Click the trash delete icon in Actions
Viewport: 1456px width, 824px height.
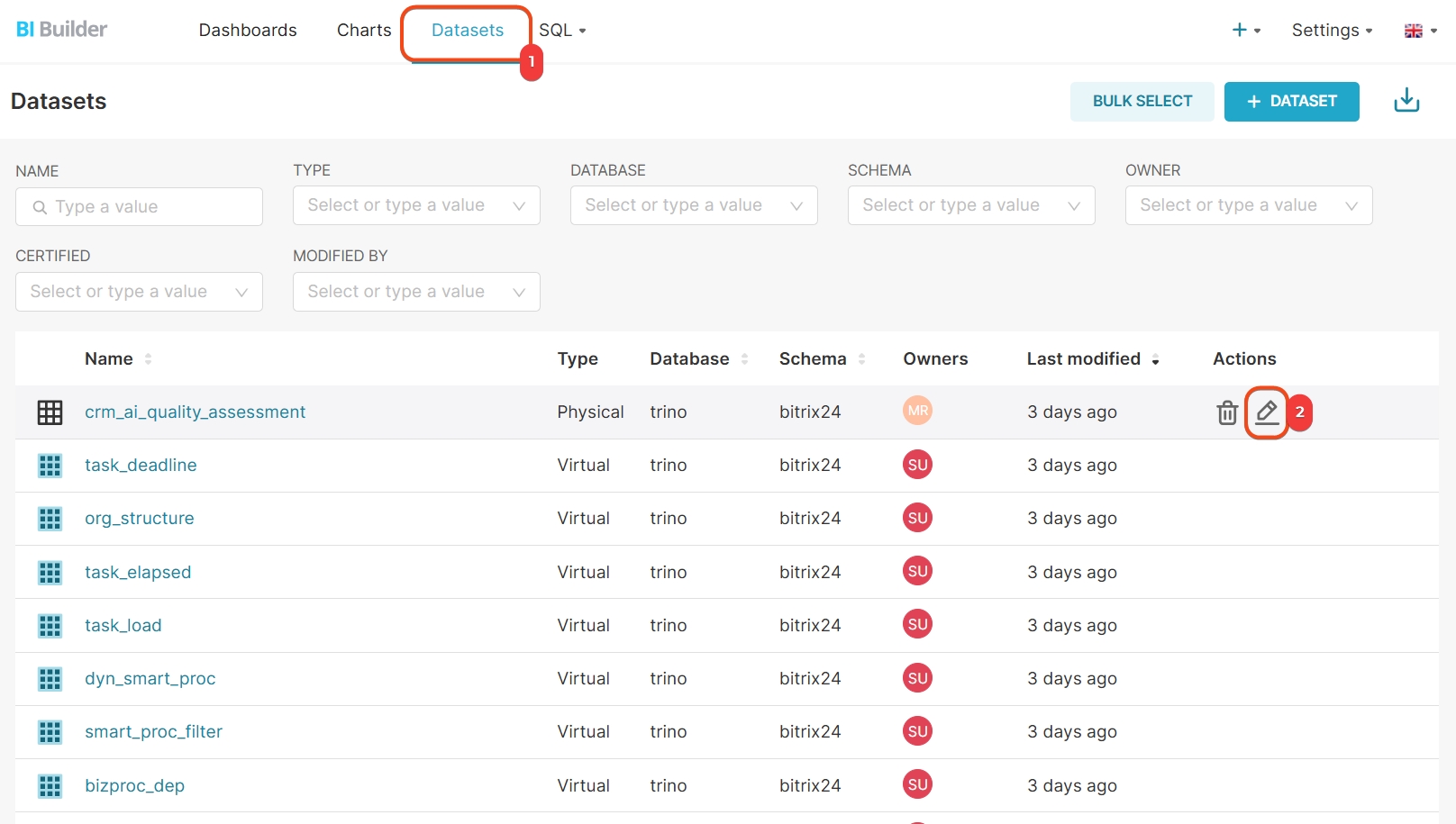point(1227,412)
